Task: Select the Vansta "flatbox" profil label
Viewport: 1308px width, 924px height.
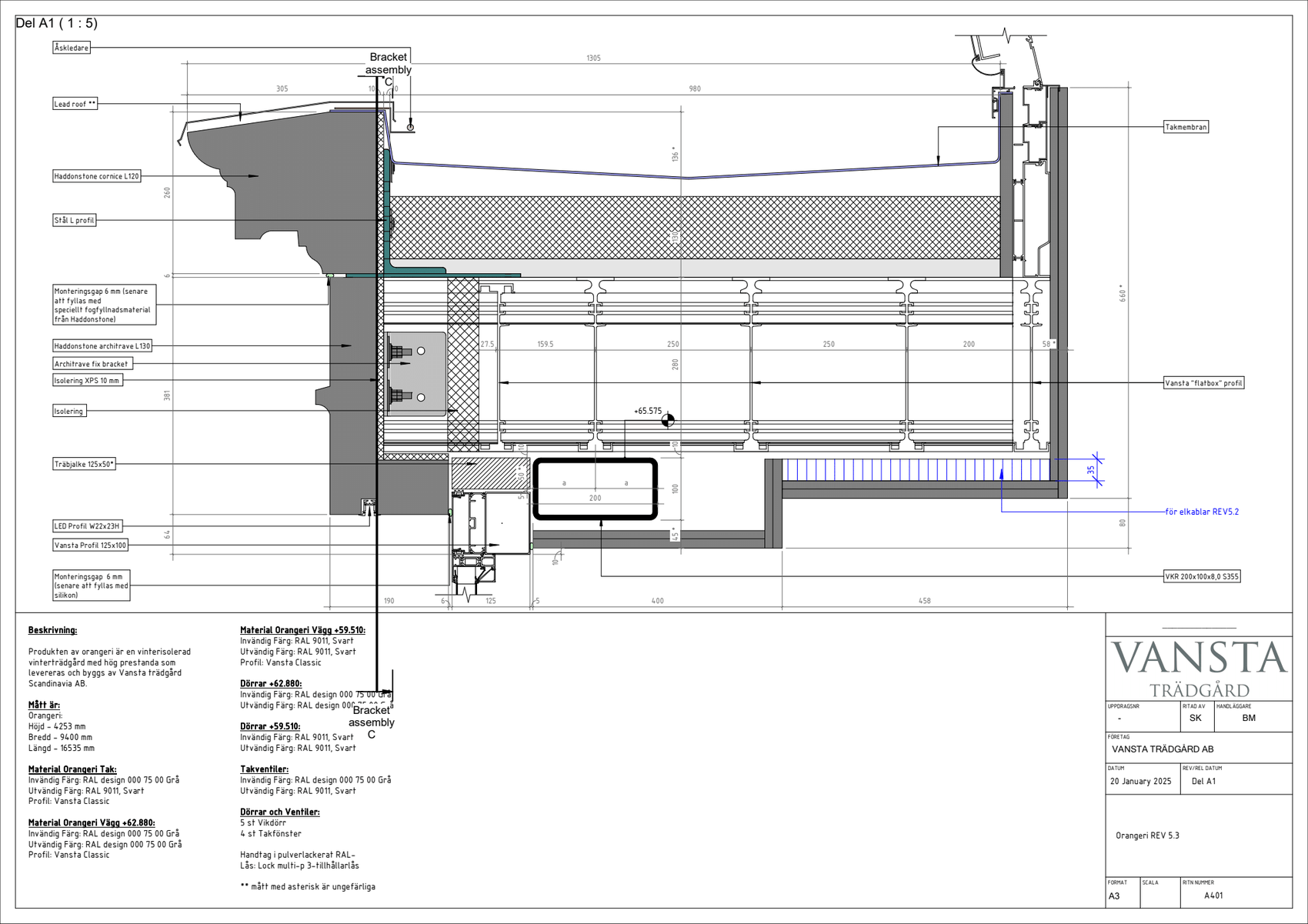Action: (1203, 382)
